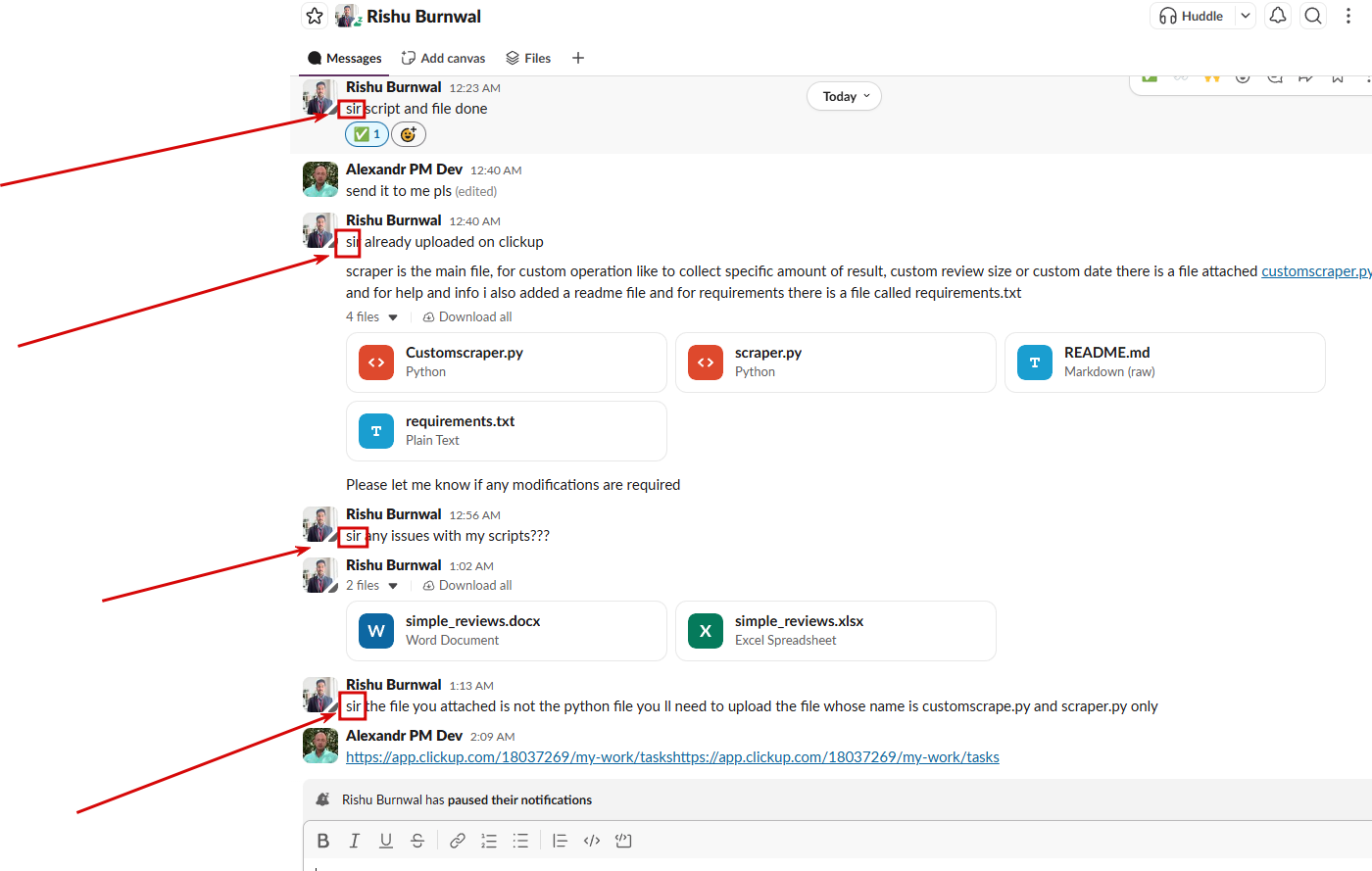The image size is (1372, 871).
Task: Open the Huddle options chevron
Action: [x=1246, y=16]
